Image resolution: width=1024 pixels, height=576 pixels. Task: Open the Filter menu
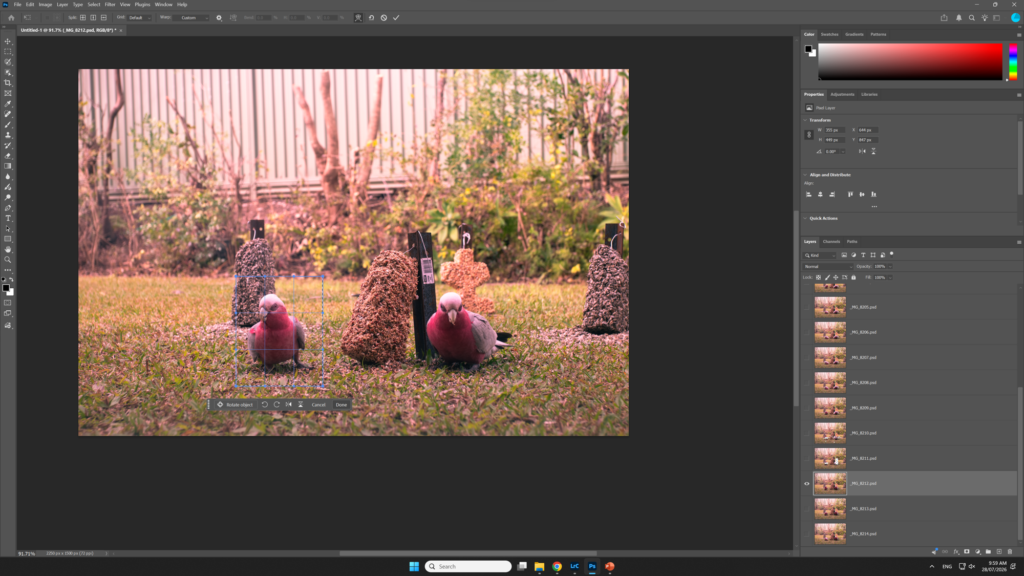(110, 5)
